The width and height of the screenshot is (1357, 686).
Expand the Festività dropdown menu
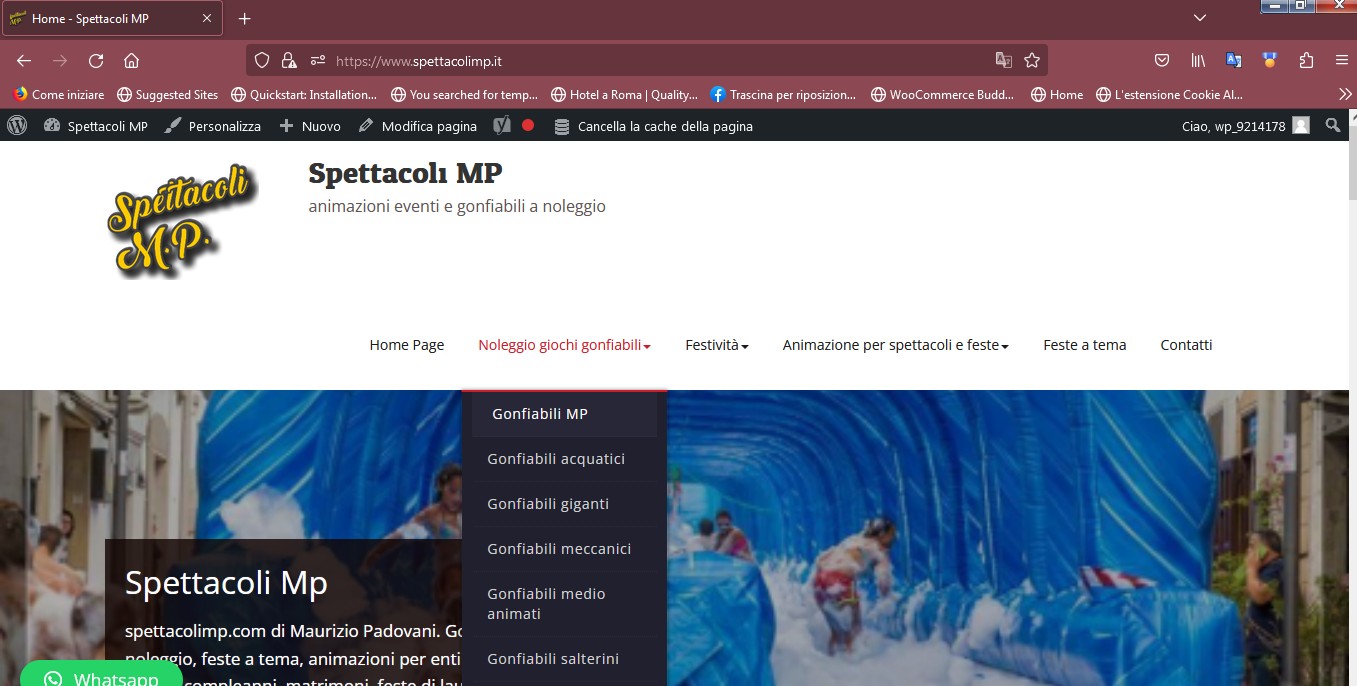point(716,345)
